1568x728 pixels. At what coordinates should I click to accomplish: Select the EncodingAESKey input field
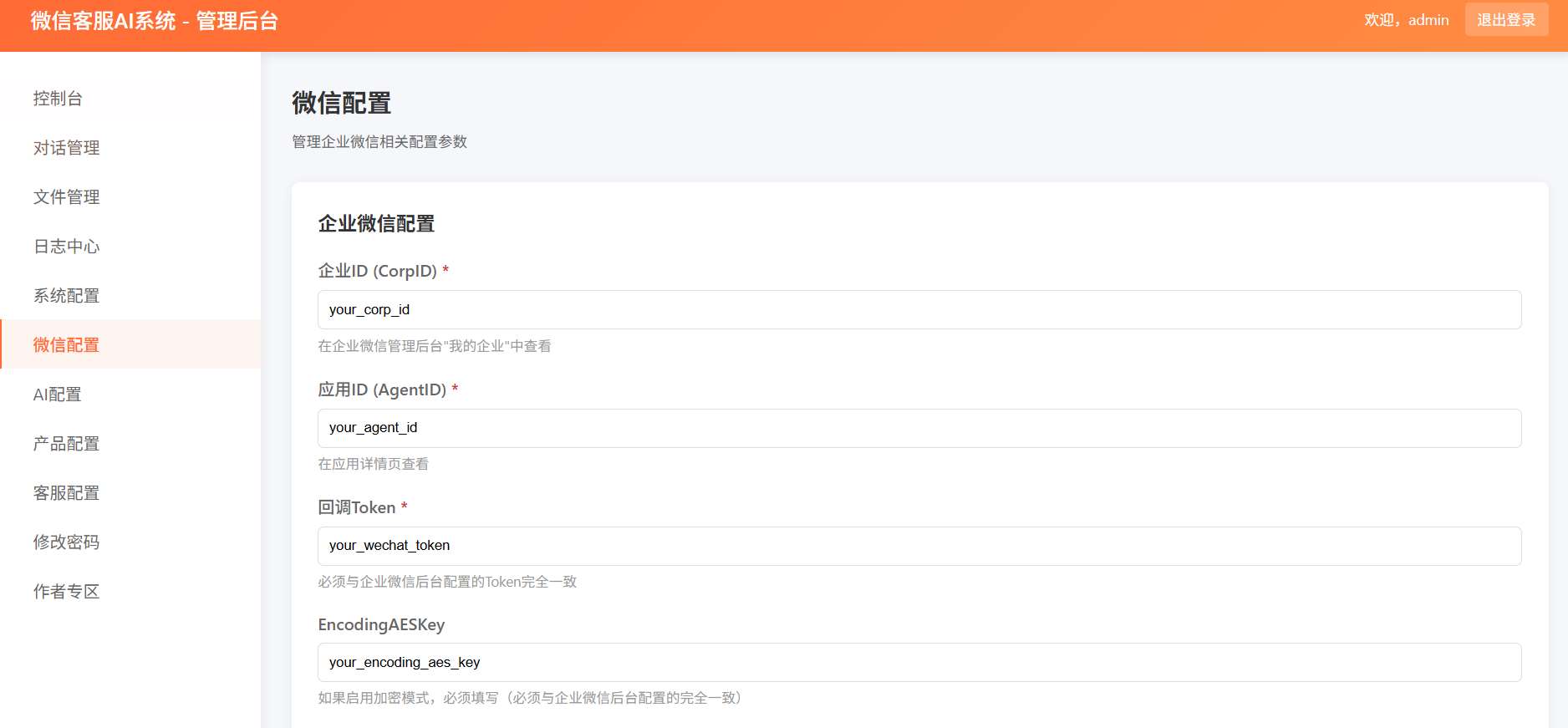pos(919,663)
